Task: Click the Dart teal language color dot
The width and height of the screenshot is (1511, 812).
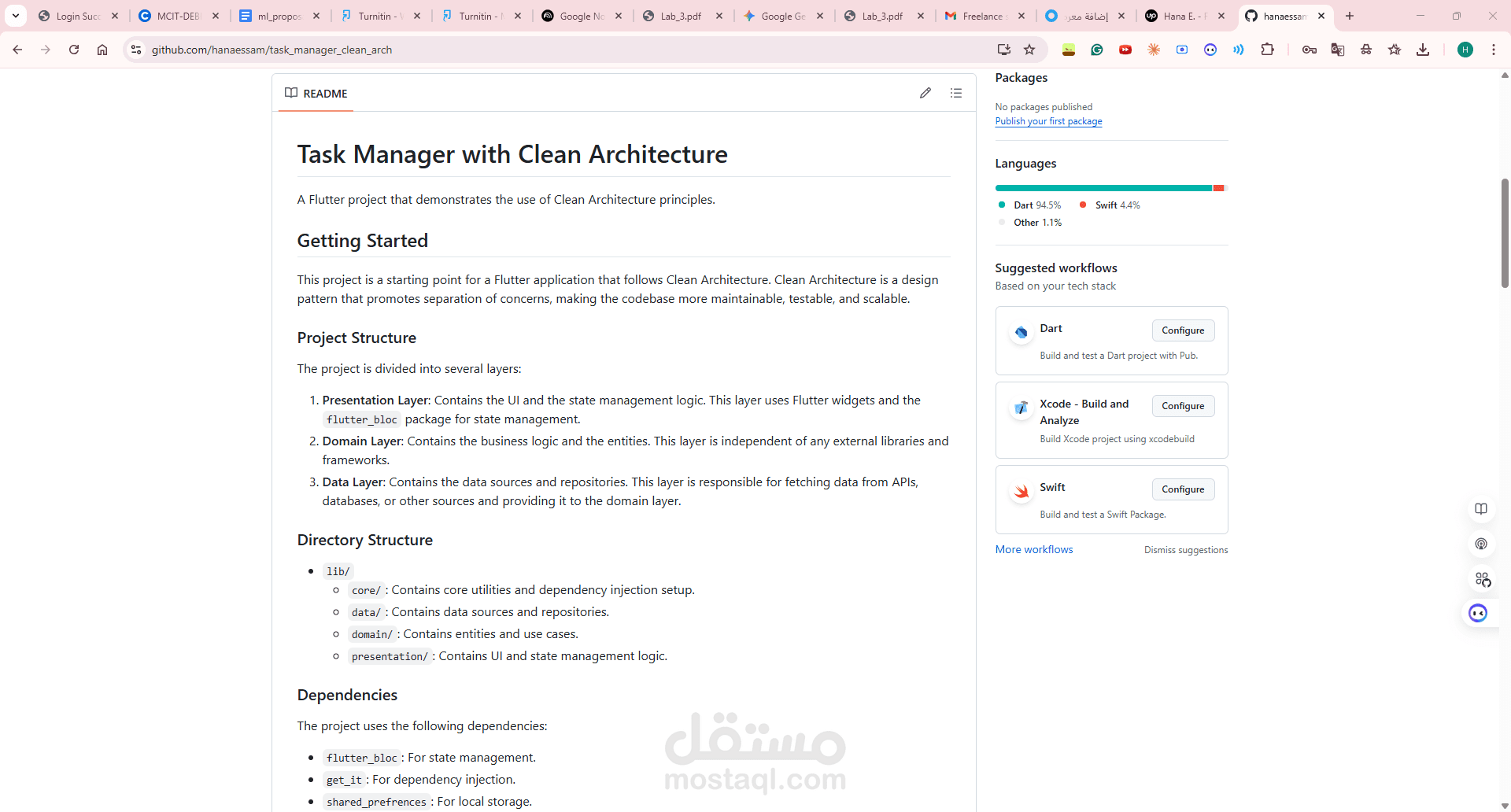Action: [x=1002, y=205]
